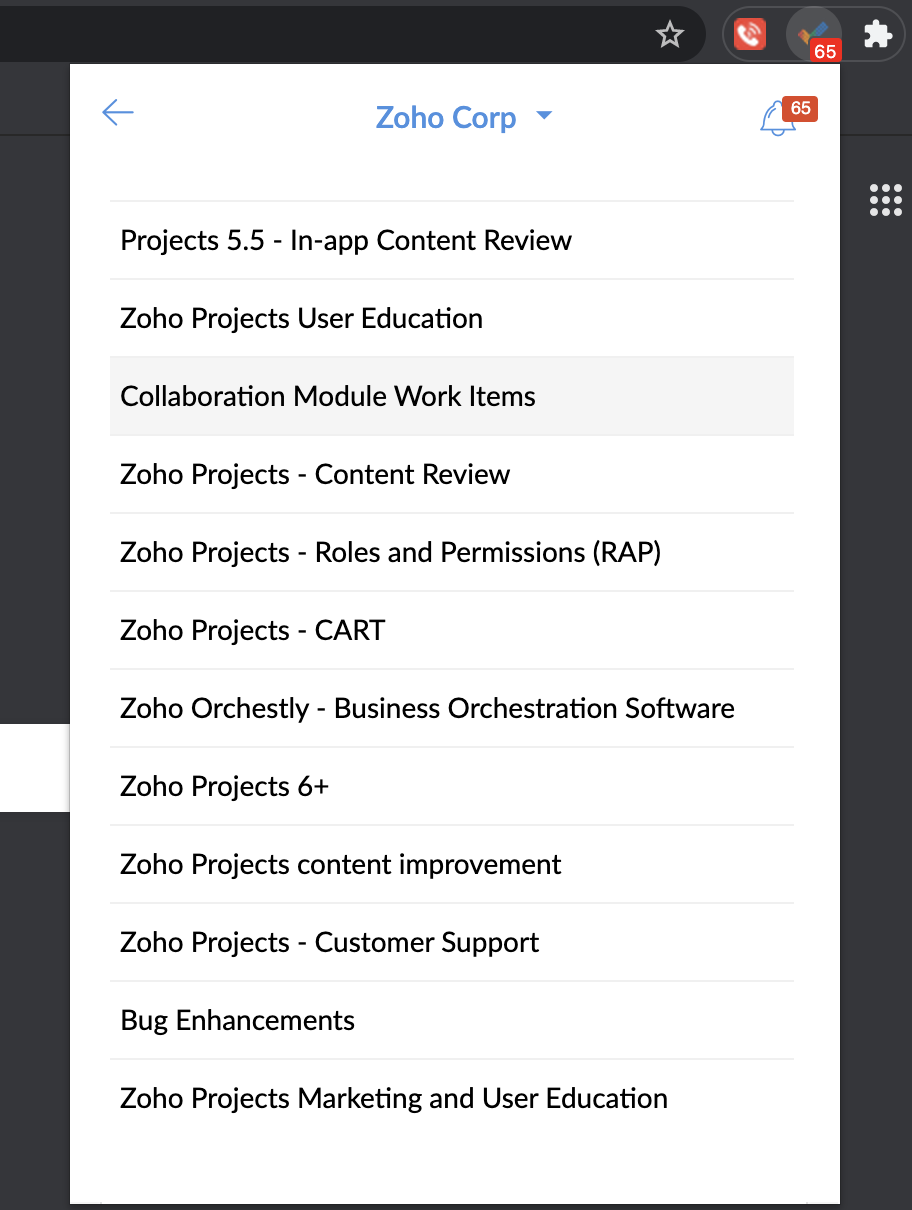Expand the Zoho Corp portal dropdown
Viewport: 912px width, 1210px height.
click(463, 117)
